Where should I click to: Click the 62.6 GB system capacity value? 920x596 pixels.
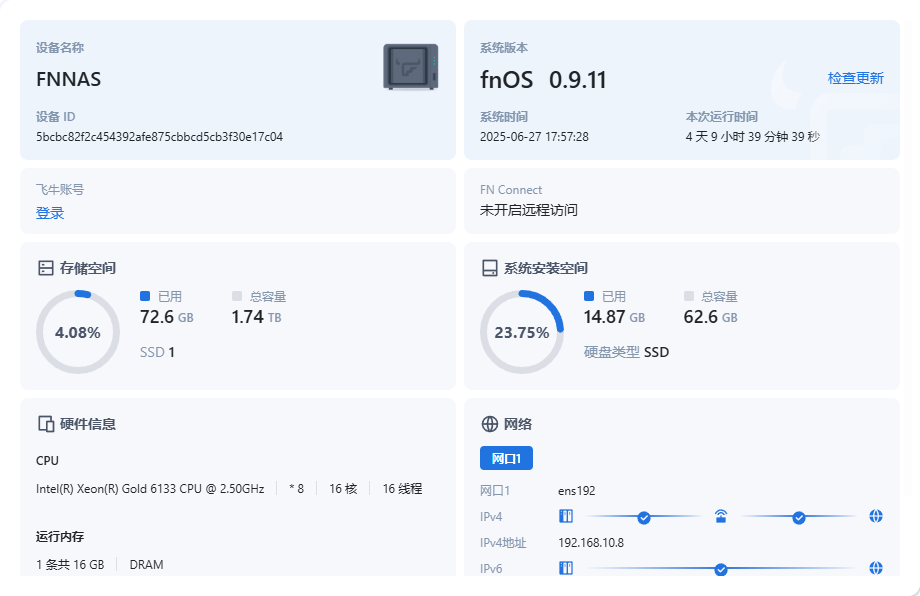pyautogui.click(x=711, y=317)
